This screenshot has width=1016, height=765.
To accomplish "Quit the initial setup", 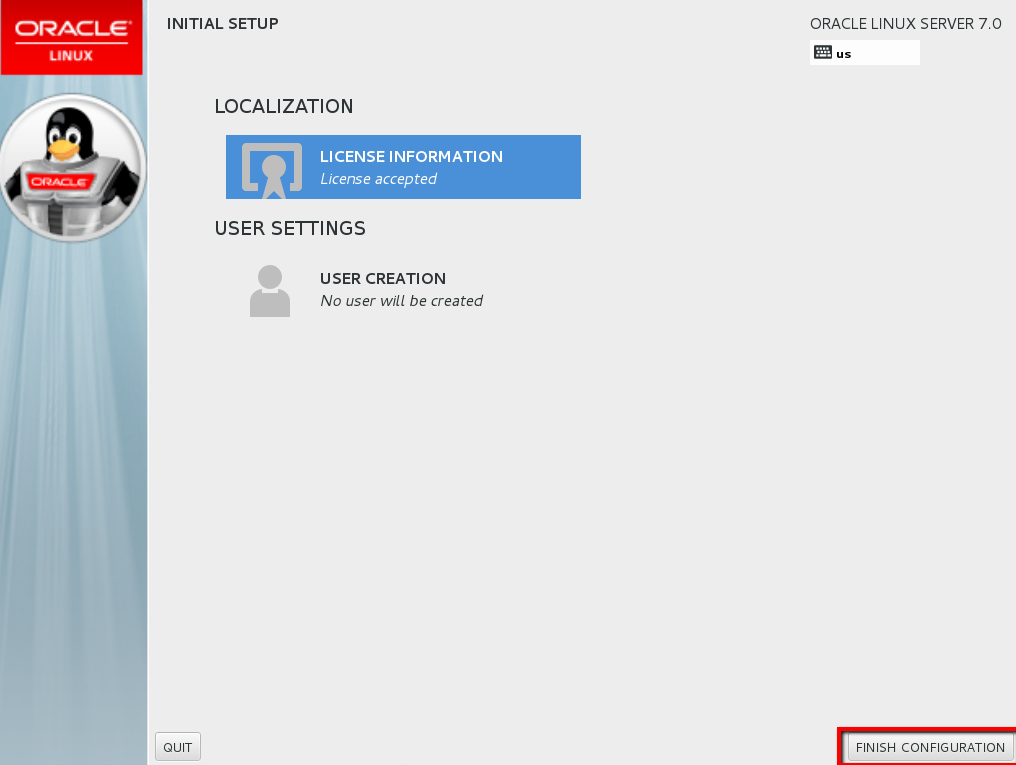I will (x=178, y=748).
